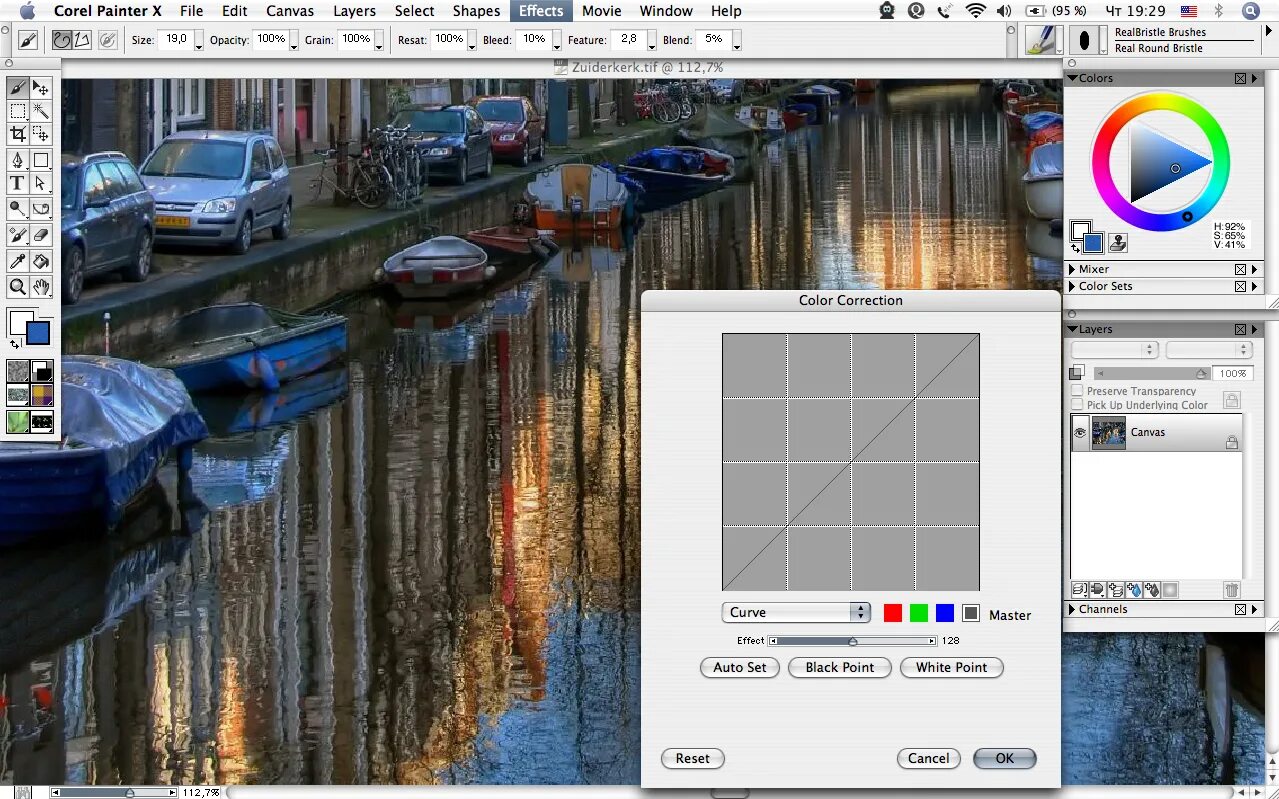Click the White Point button
1279x799 pixels.
952,667
